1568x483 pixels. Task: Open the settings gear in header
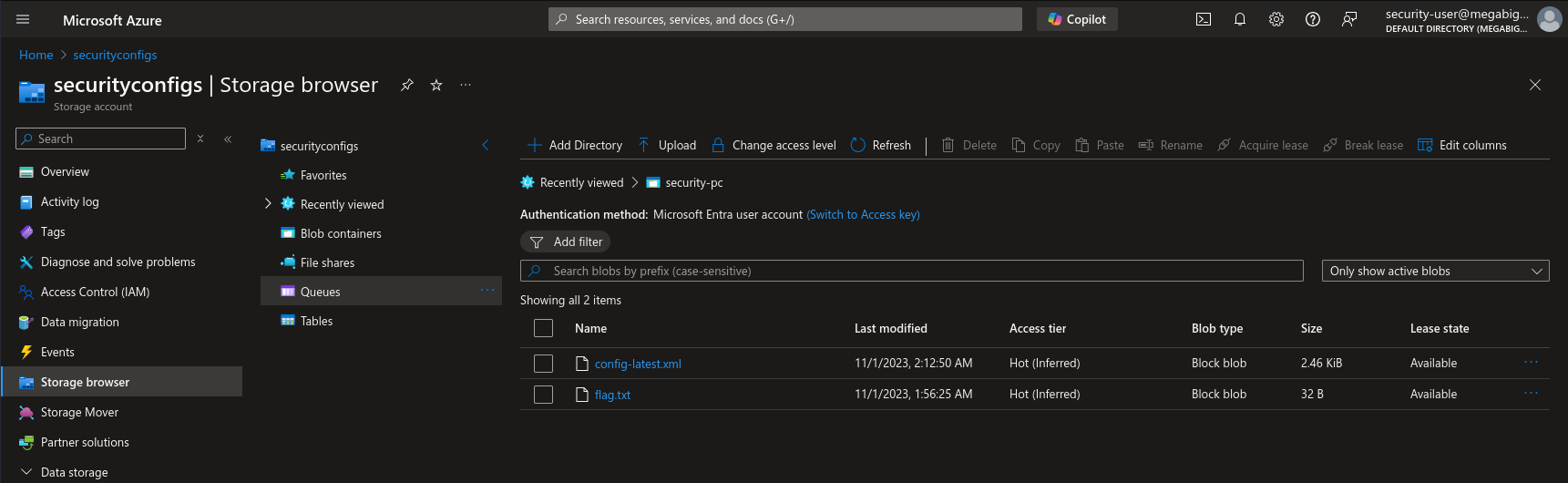tap(1276, 19)
